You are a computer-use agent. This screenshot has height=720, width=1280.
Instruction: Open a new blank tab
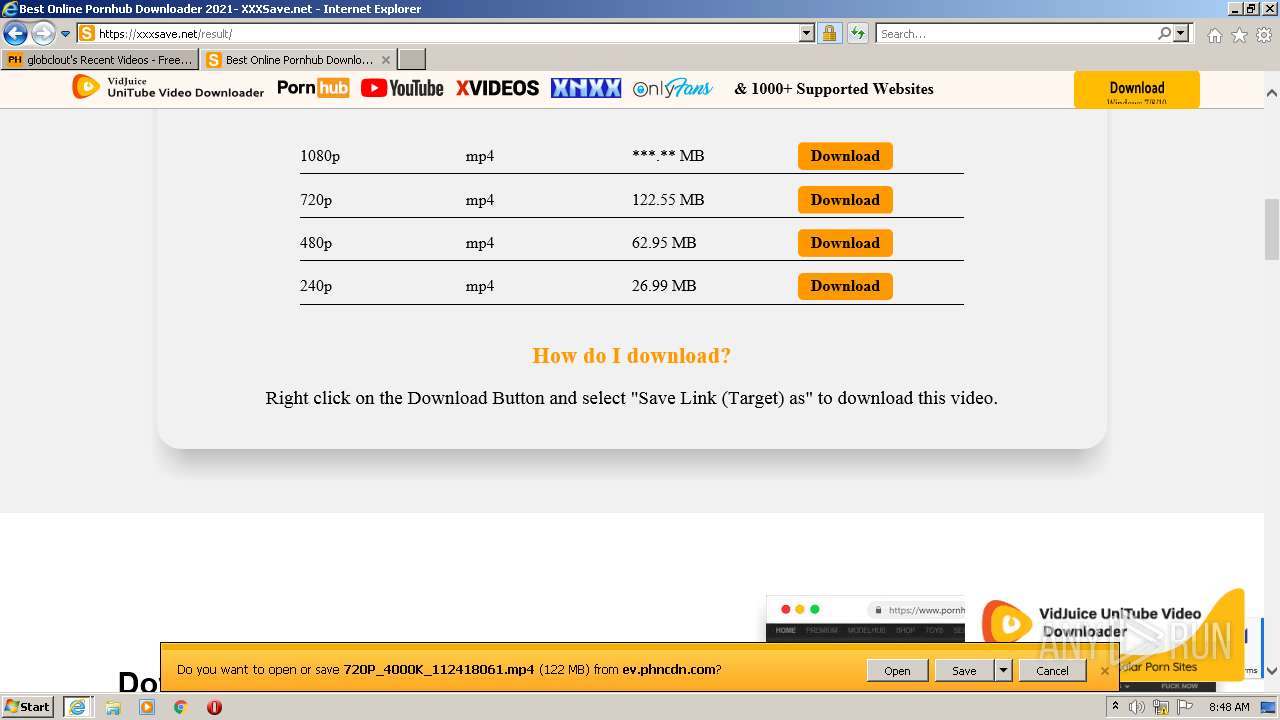click(x=412, y=60)
